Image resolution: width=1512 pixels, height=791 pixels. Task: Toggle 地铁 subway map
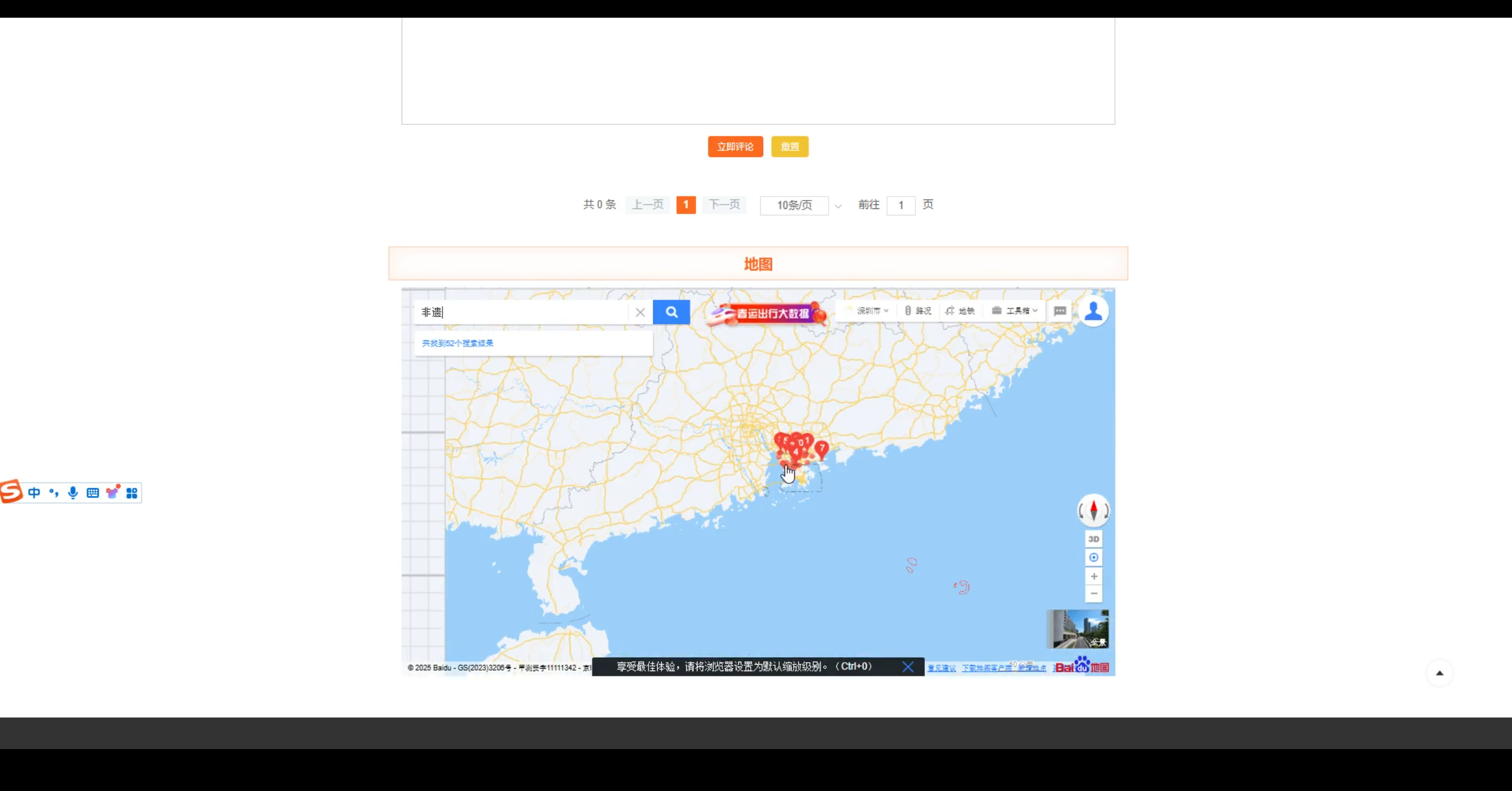coord(960,310)
